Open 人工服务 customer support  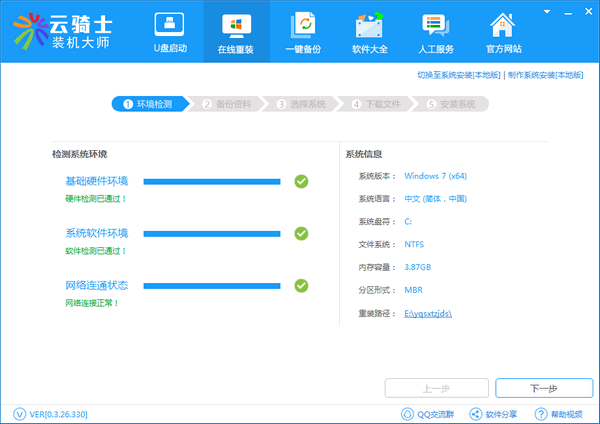435,32
